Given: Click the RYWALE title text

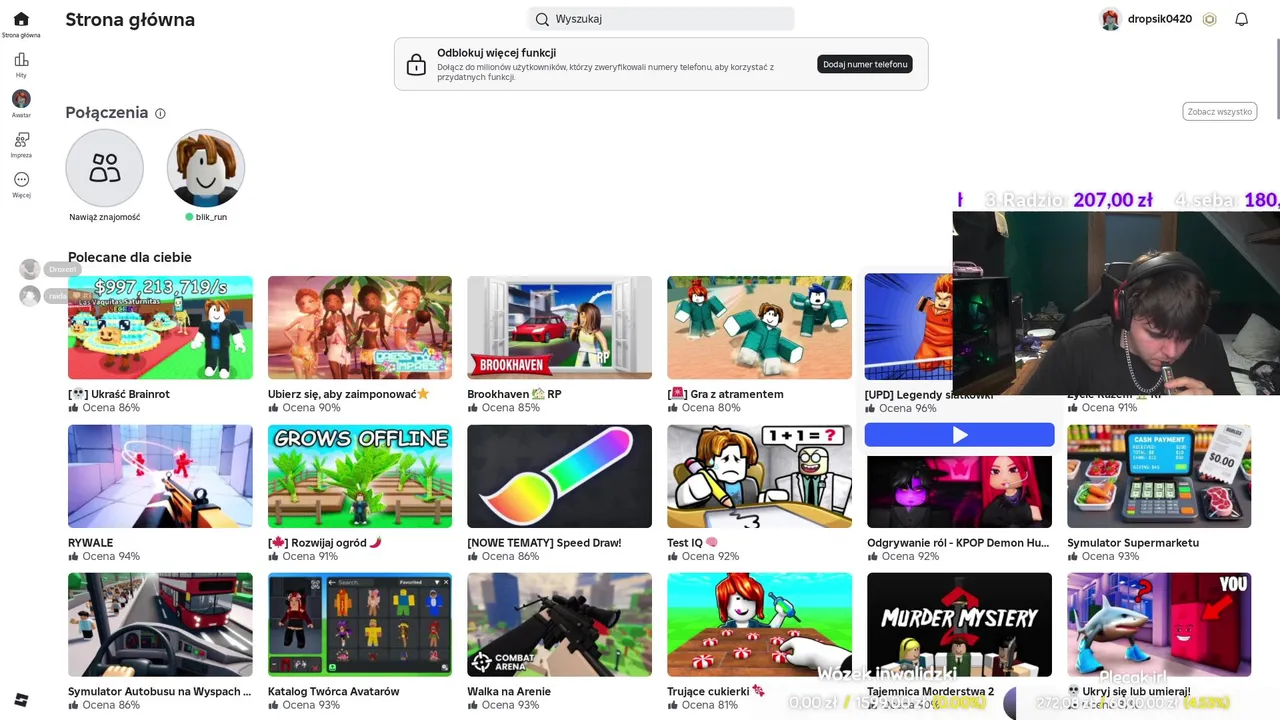Looking at the screenshot, I should 90,543.
